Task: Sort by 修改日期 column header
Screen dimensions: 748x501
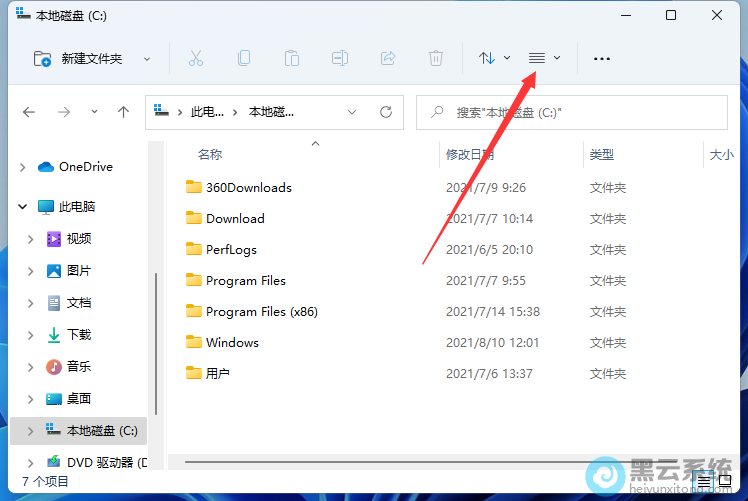Action: coord(470,155)
